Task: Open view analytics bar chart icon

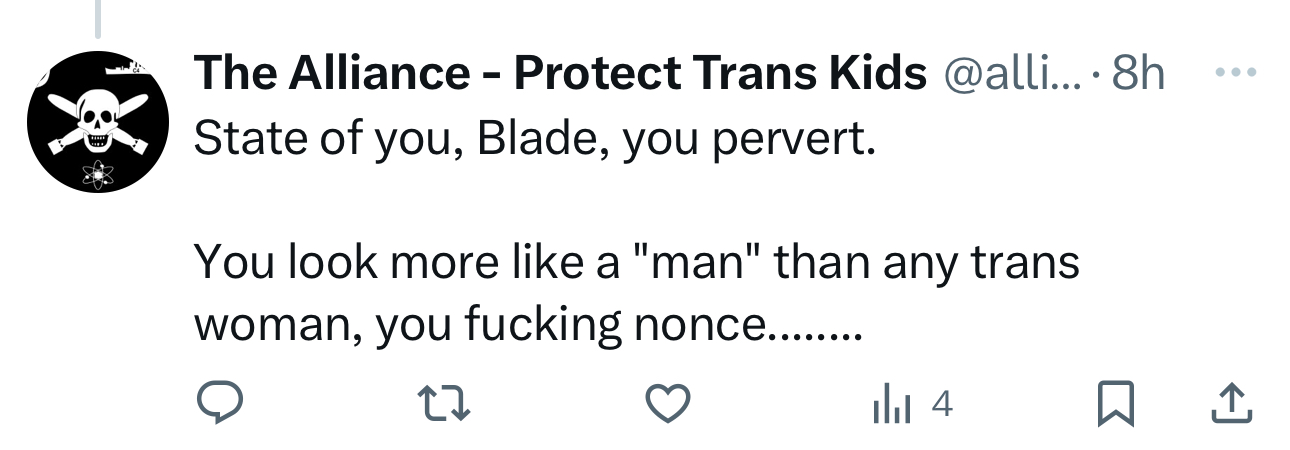Action: coord(889,404)
